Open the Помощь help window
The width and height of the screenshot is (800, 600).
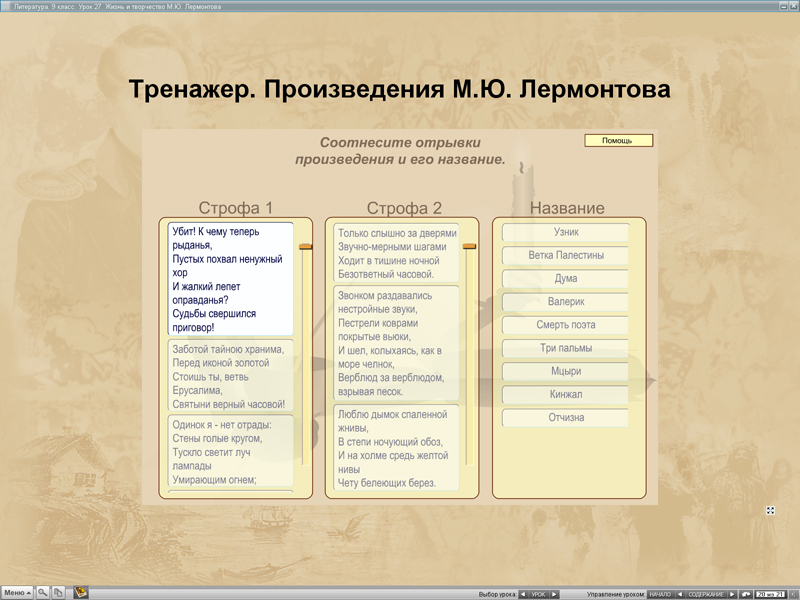[621, 139]
